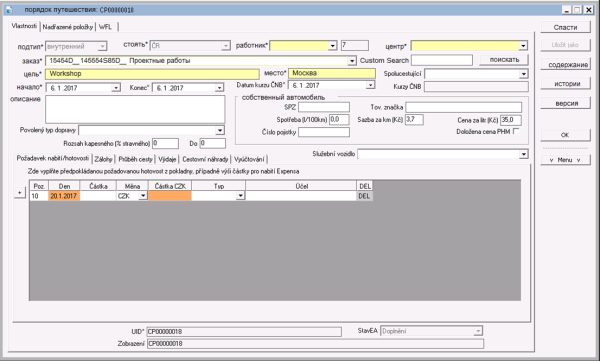This screenshot has width=600, height=361.
Task: Switch to the Výdaje tab
Action: tap(167, 159)
